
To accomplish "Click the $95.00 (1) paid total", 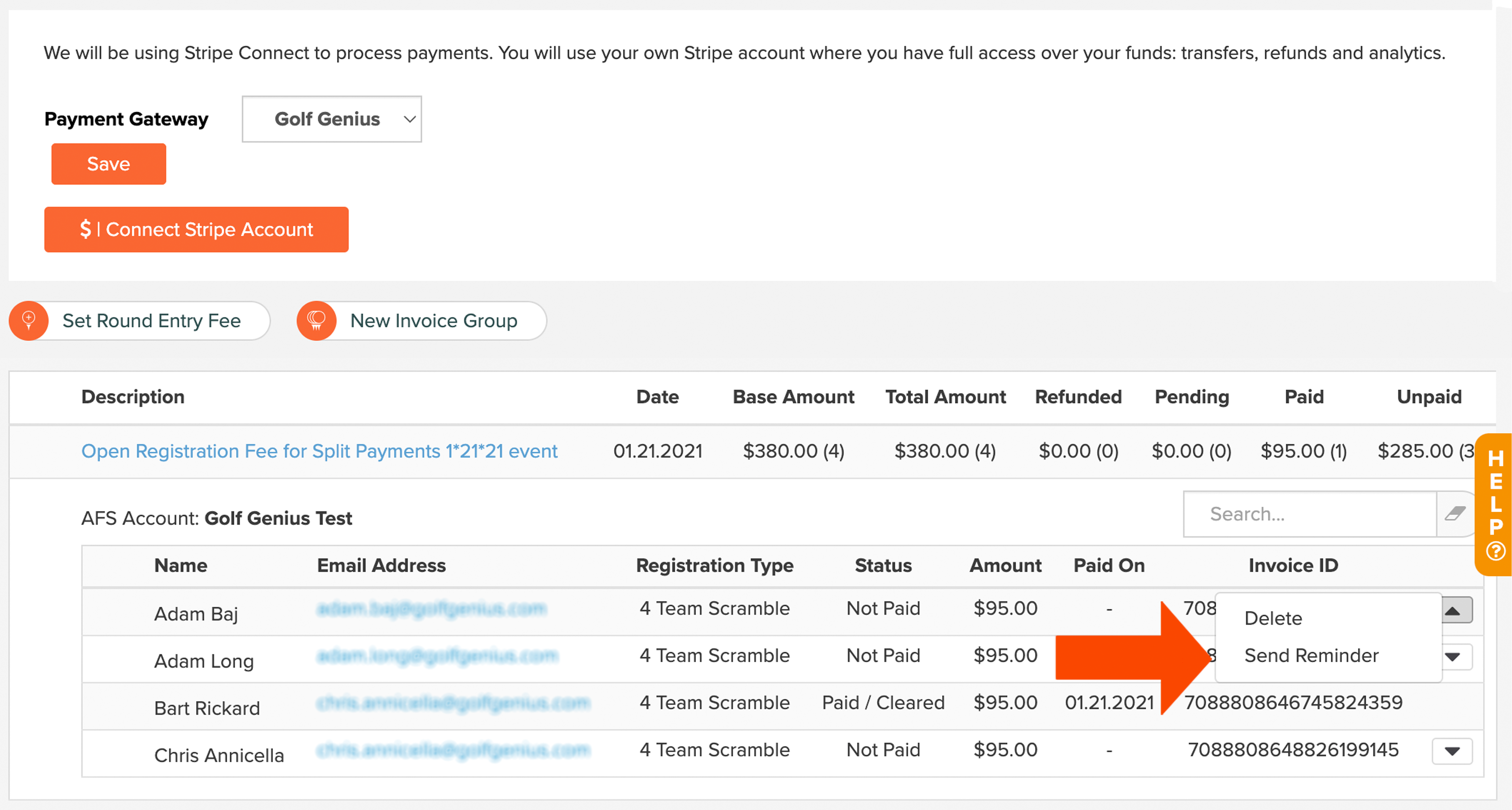I will [1304, 451].
